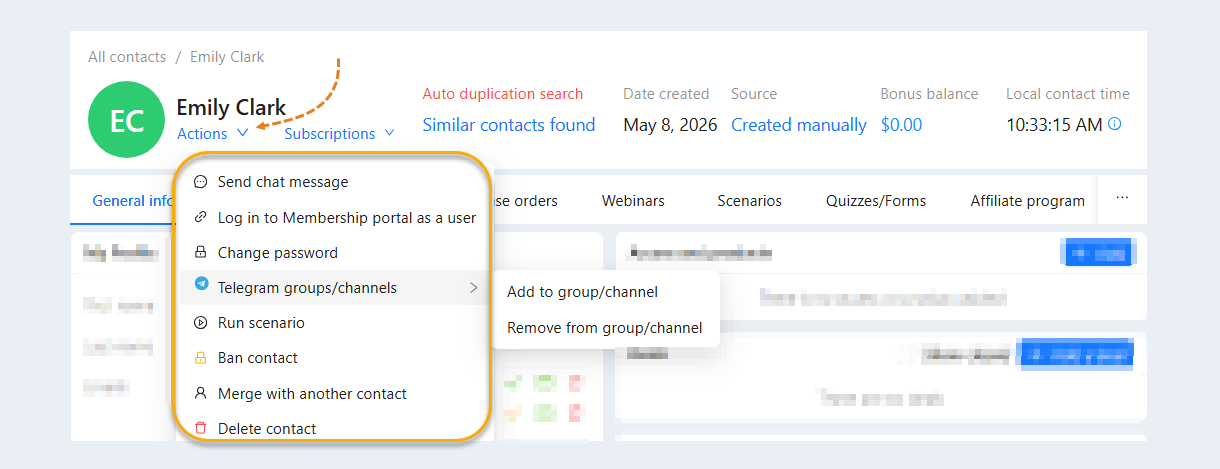Click the red trash icon for Delete contact
The image size is (1220, 469).
(x=200, y=428)
